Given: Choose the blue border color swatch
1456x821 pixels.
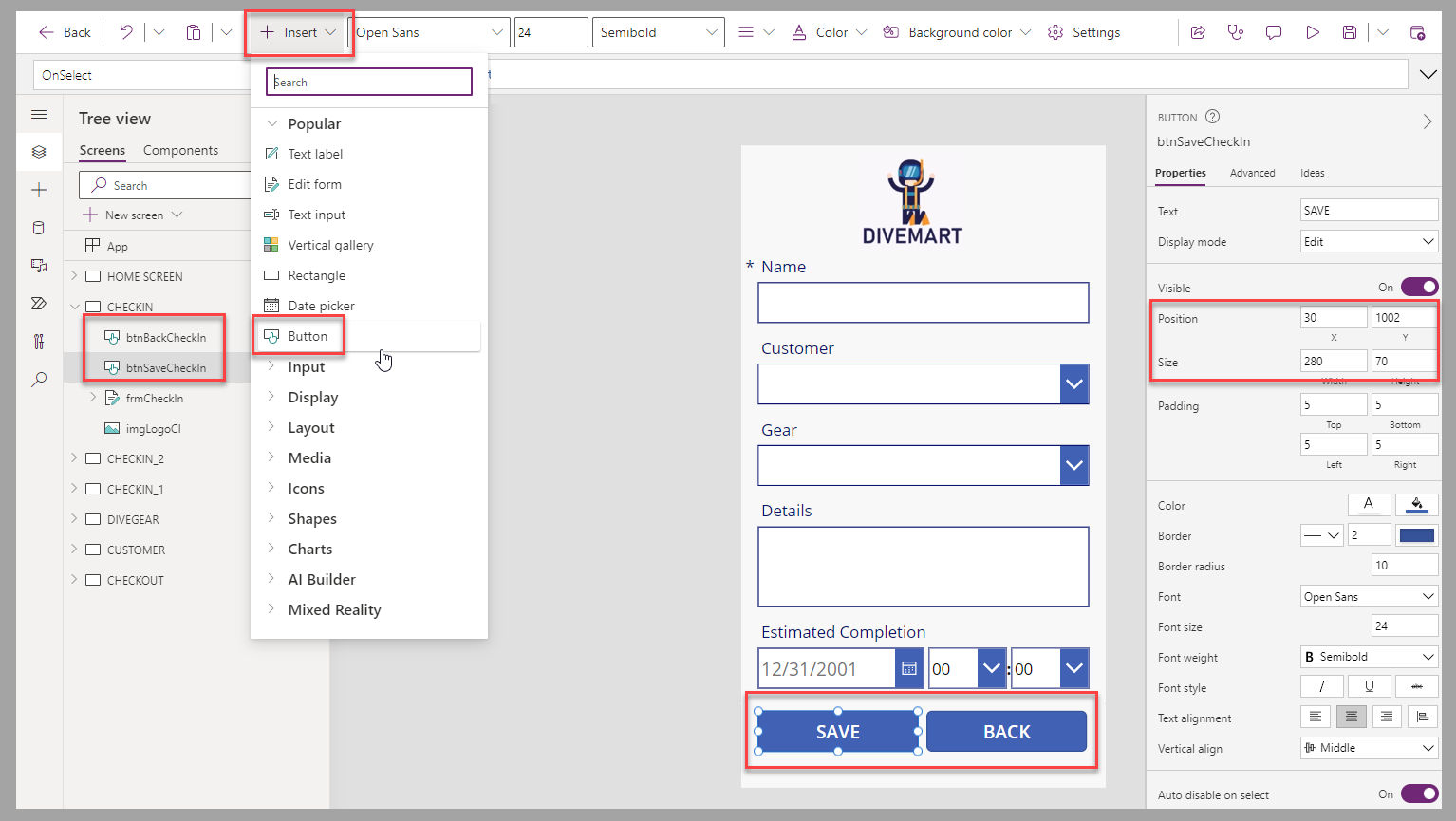Looking at the screenshot, I should 1416,534.
